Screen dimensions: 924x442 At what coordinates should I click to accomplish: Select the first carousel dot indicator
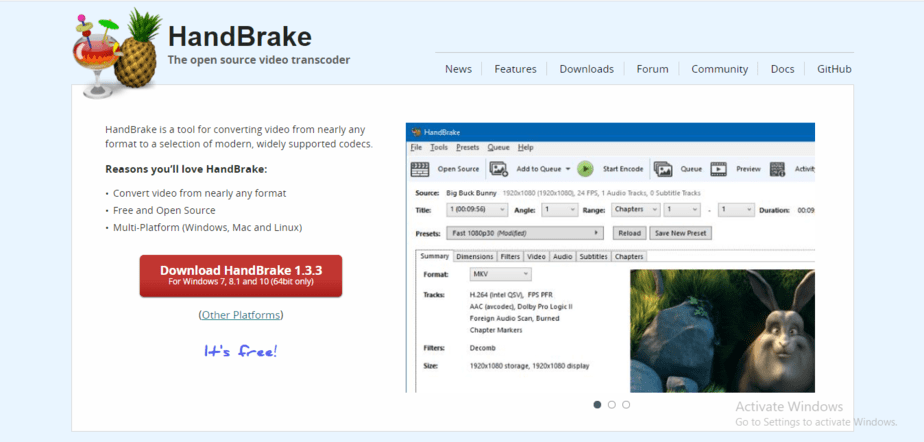[598, 404]
